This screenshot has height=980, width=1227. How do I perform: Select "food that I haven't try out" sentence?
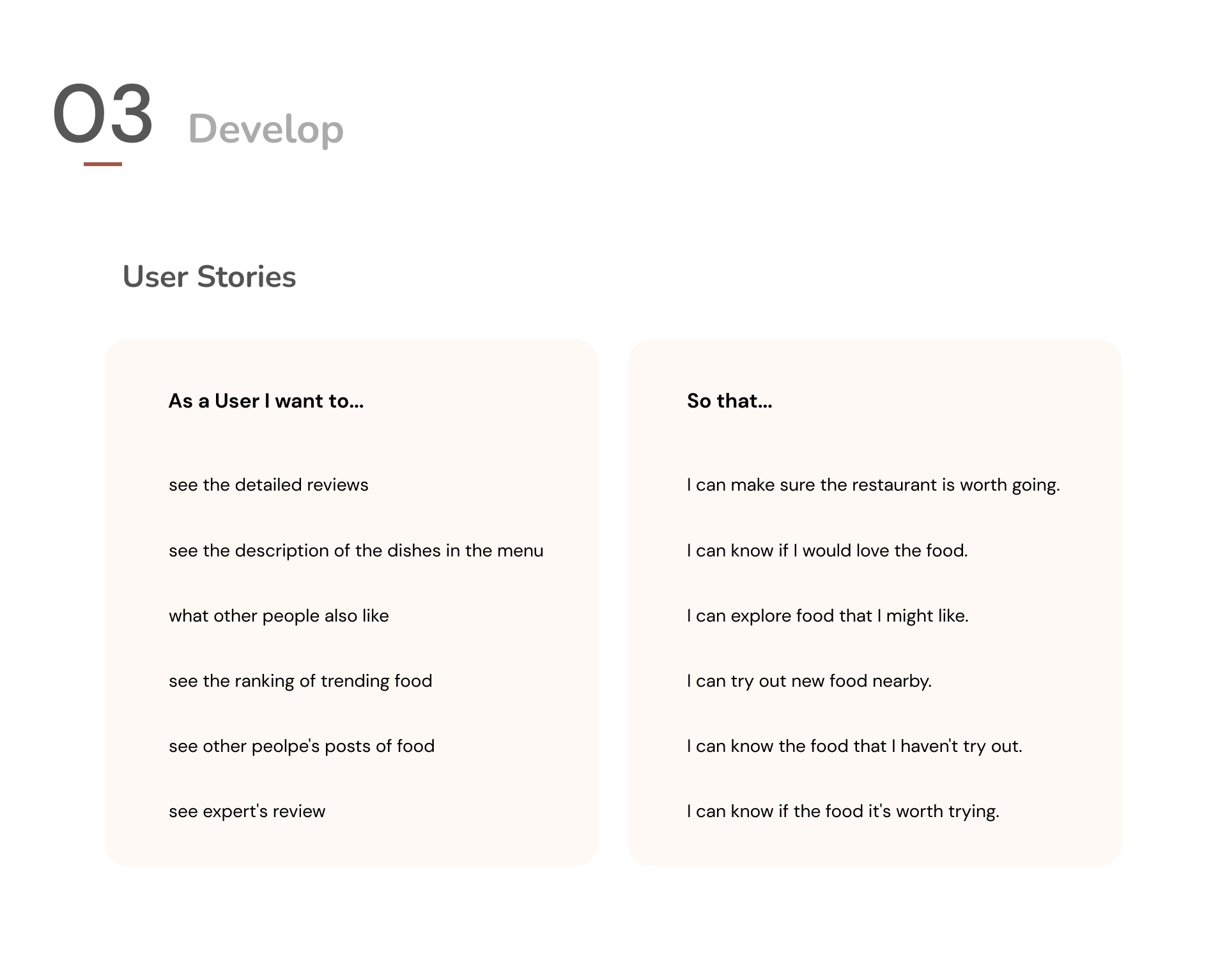pos(854,746)
